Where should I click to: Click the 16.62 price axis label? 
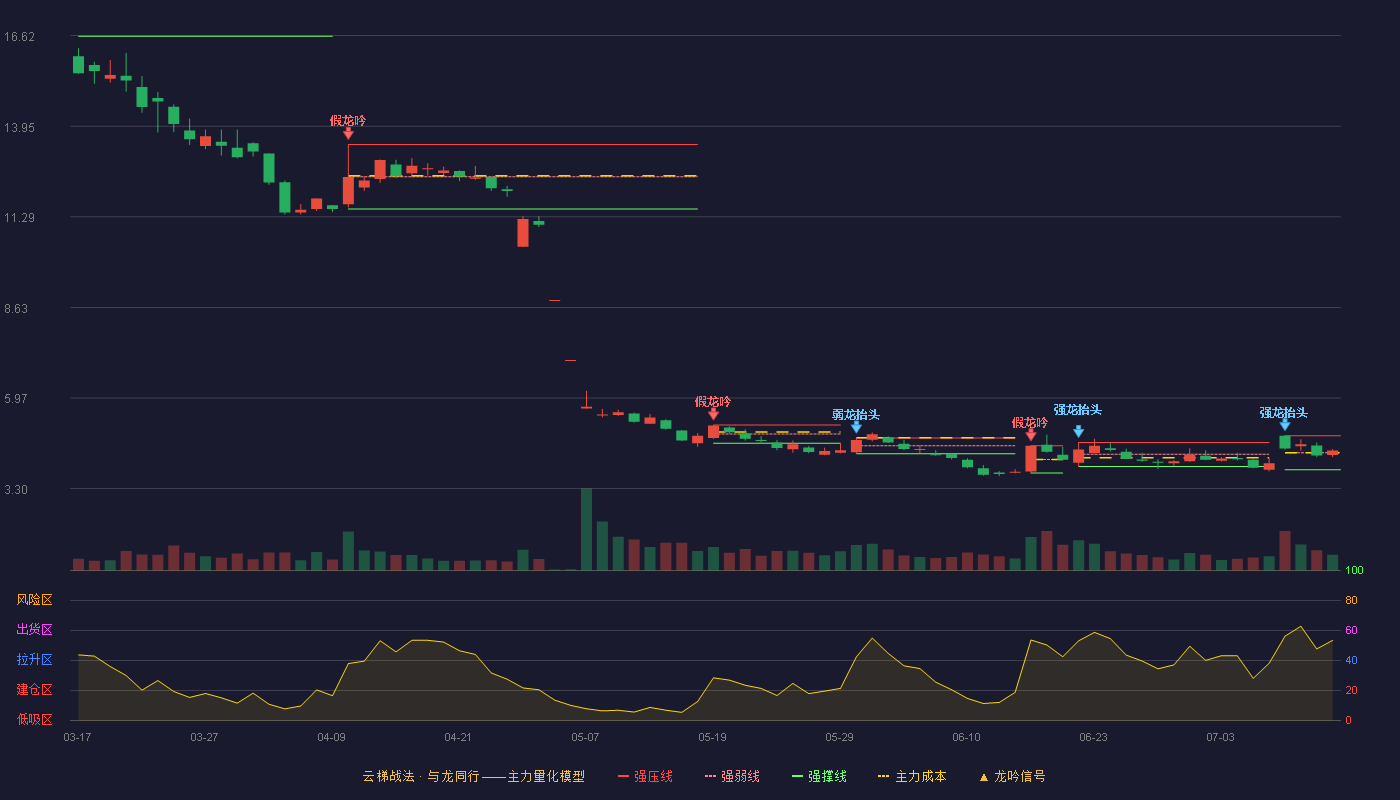tap(19, 37)
